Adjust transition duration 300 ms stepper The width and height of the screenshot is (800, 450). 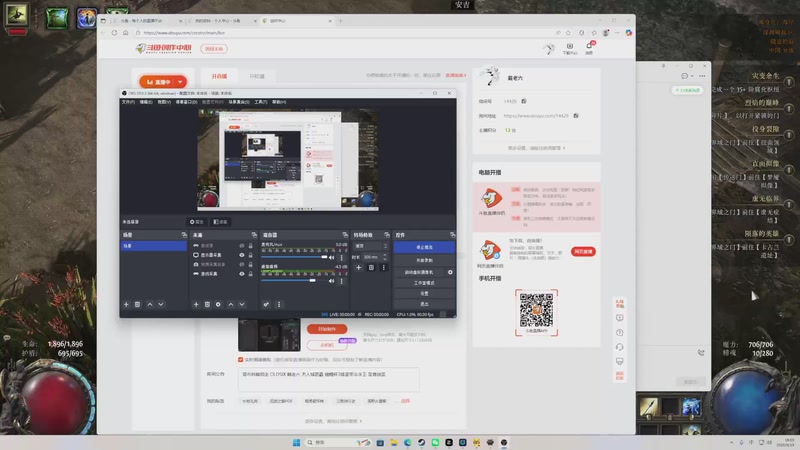(385, 257)
